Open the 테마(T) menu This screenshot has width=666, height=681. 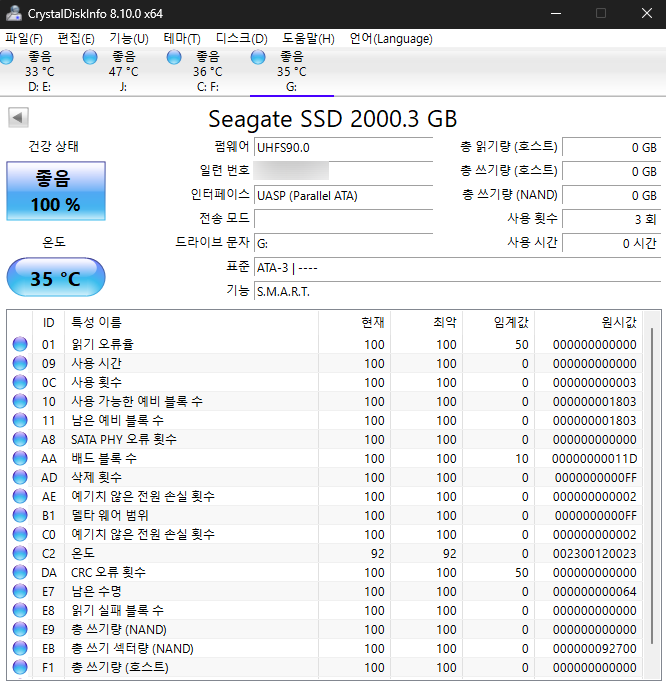(x=182, y=39)
